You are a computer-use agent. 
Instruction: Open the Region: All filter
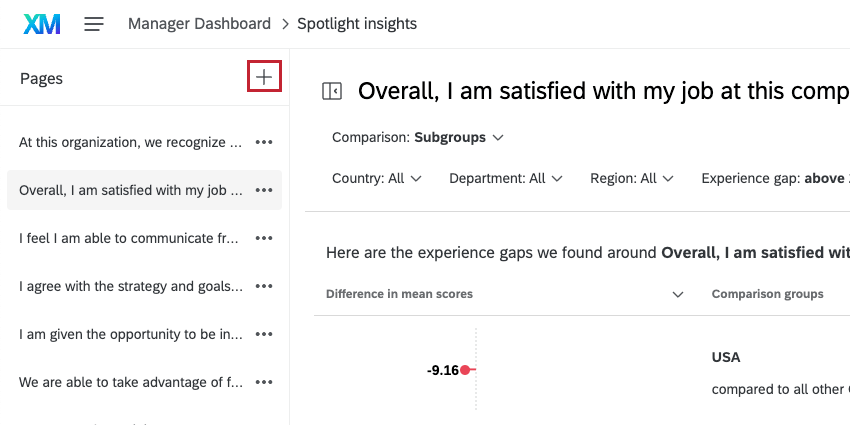pyautogui.click(x=632, y=178)
